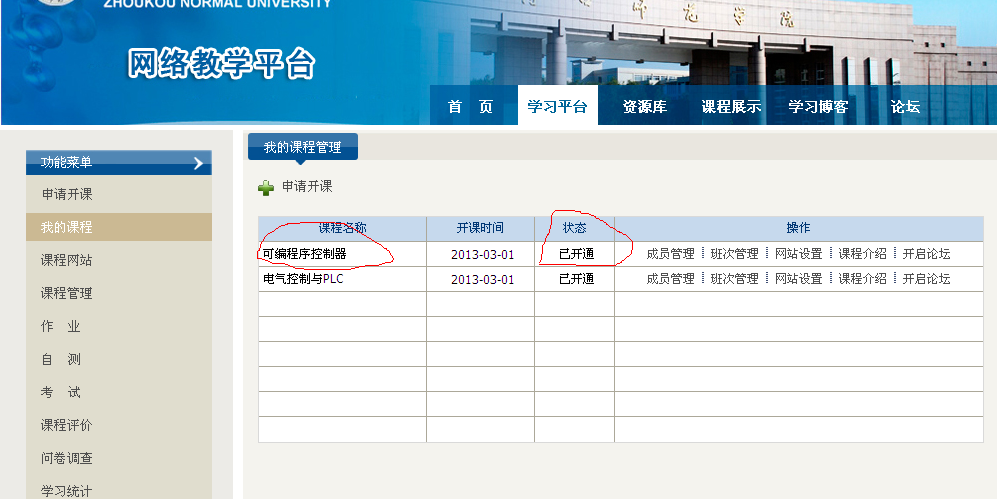Click the green plus icon beside 申请开课
This screenshot has height=499, width=997.
266,187
